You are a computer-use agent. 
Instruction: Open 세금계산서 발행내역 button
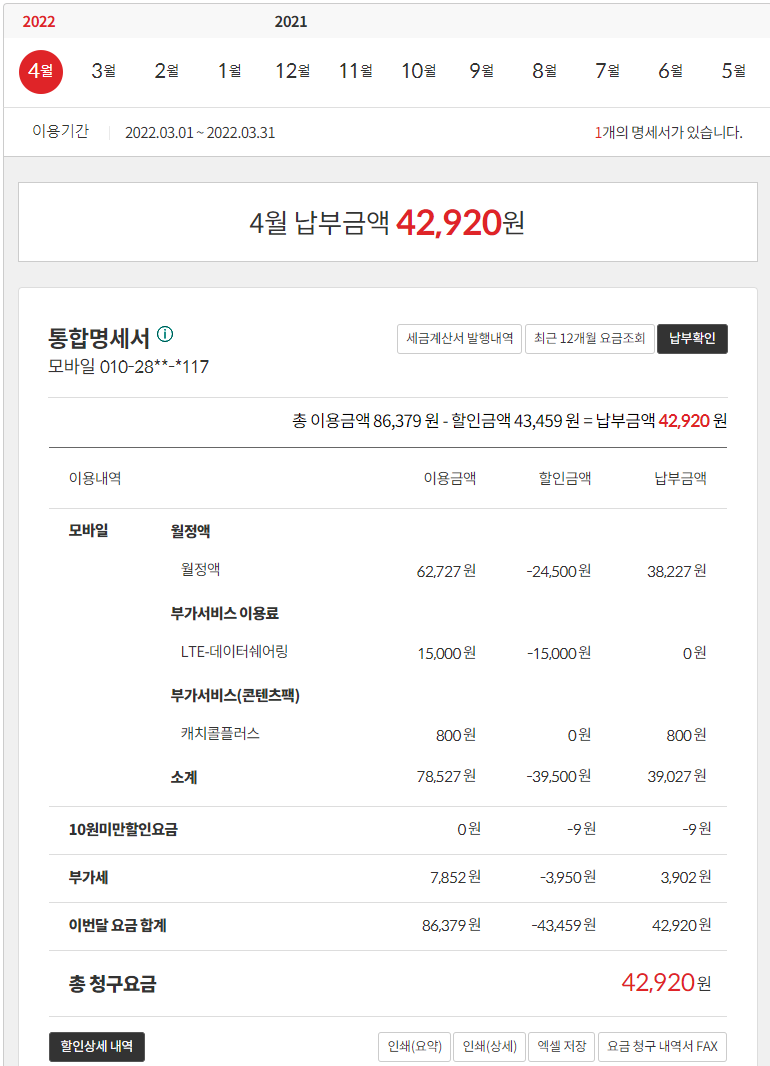[459, 339]
